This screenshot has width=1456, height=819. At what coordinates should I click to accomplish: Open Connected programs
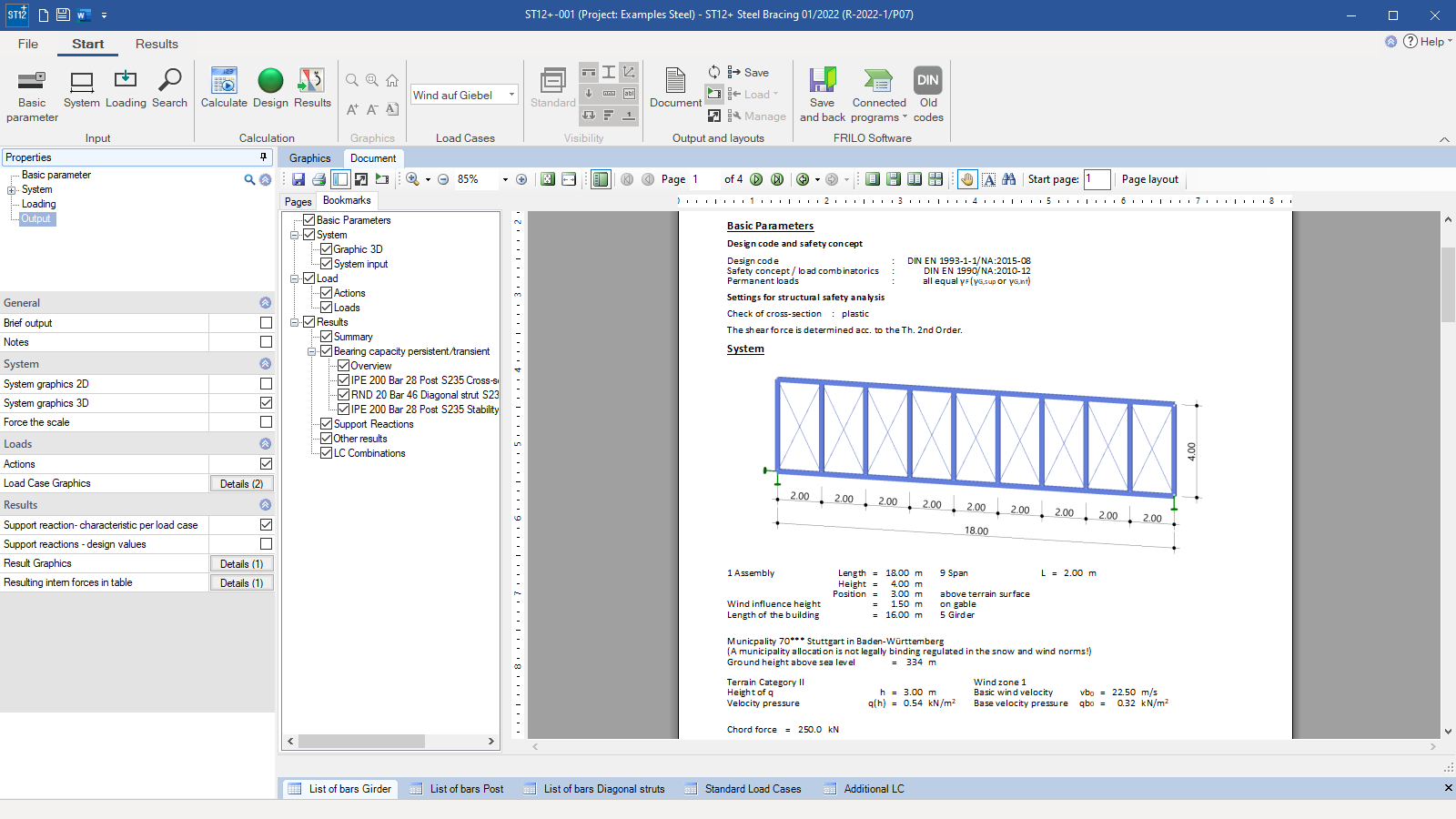tap(879, 96)
